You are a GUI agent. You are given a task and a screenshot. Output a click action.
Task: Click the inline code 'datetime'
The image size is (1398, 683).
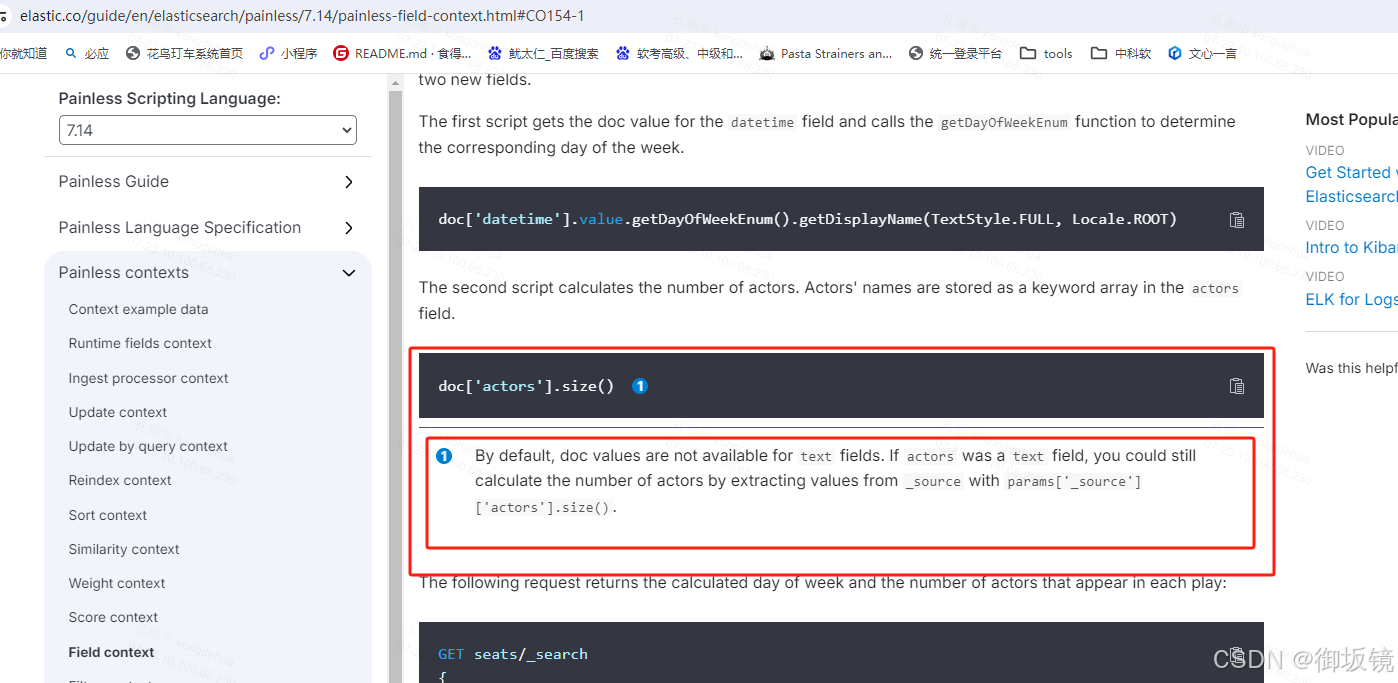763,123
